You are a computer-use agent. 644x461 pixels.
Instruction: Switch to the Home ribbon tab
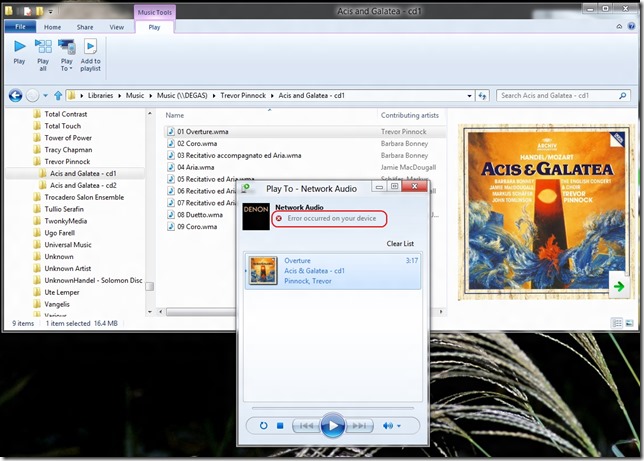pyautogui.click(x=52, y=27)
